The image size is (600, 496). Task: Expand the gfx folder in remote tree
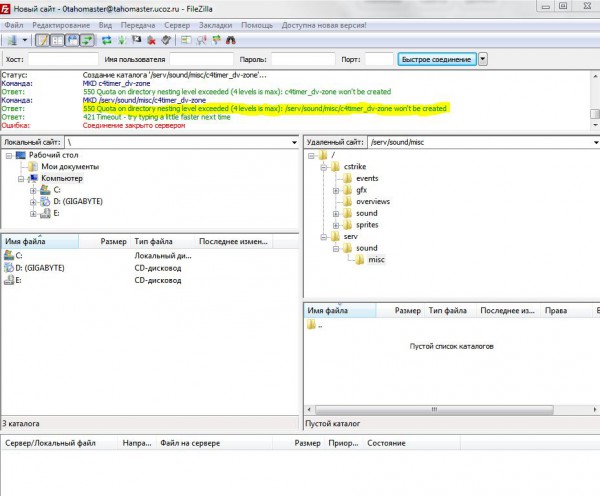tap(336, 189)
